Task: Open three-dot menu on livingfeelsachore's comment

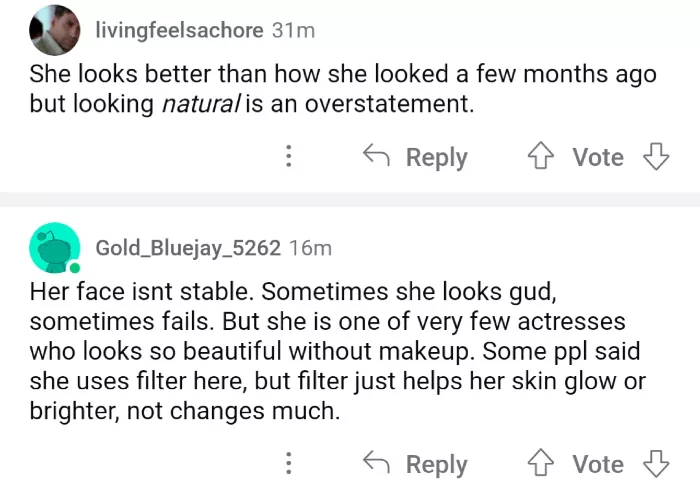Action: [289, 157]
